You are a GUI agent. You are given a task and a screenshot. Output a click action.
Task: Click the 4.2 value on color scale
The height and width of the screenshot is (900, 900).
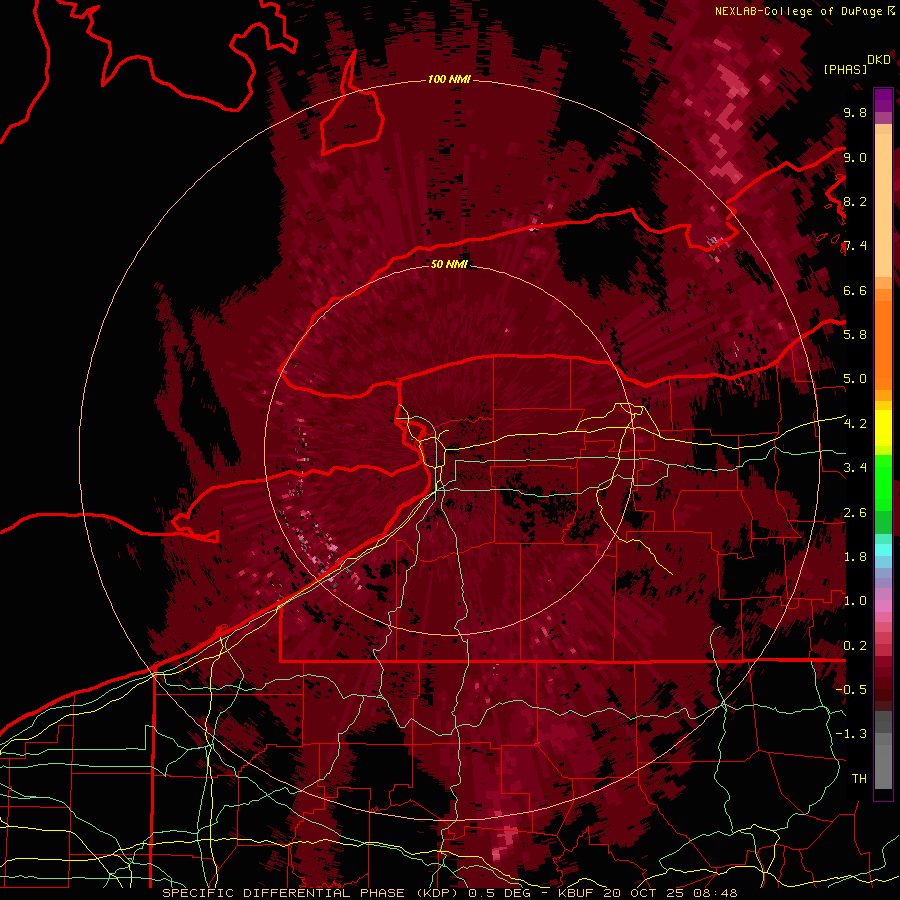click(x=855, y=424)
